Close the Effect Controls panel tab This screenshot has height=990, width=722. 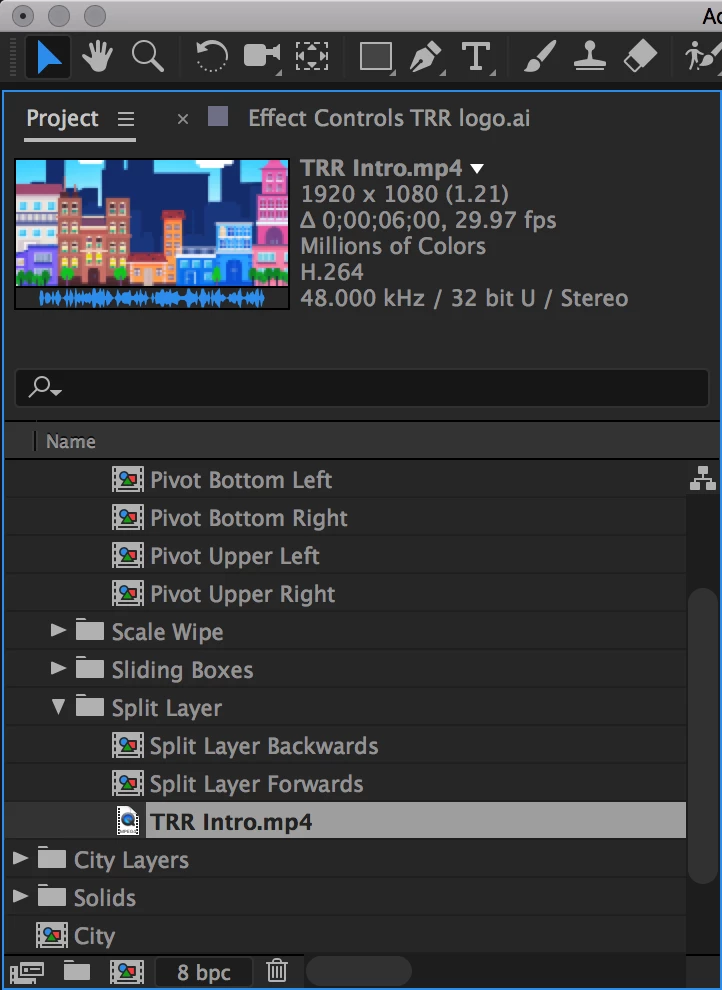(183, 119)
